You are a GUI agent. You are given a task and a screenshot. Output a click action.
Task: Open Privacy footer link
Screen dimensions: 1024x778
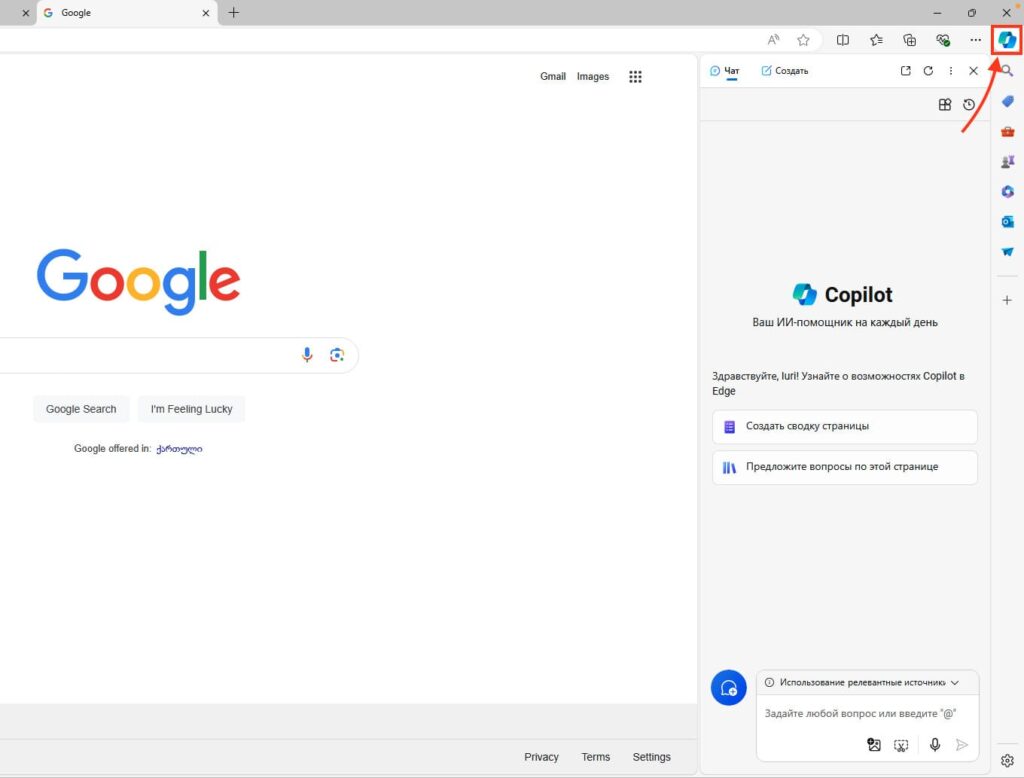pyautogui.click(x=541, y=757)
